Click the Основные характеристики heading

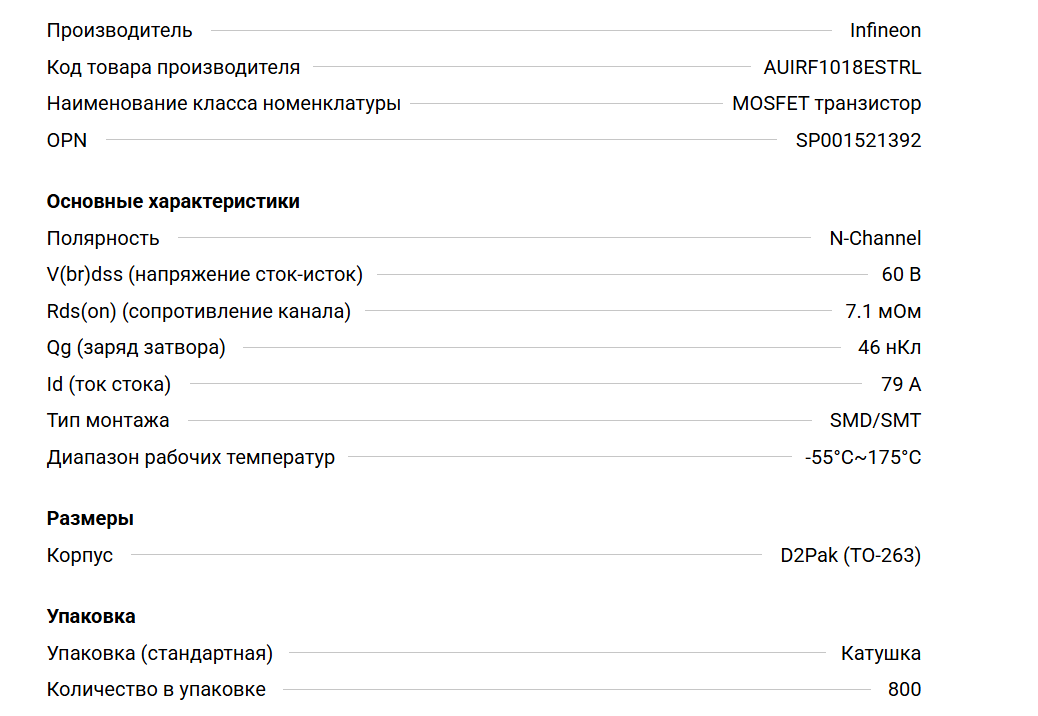point(173,201)
